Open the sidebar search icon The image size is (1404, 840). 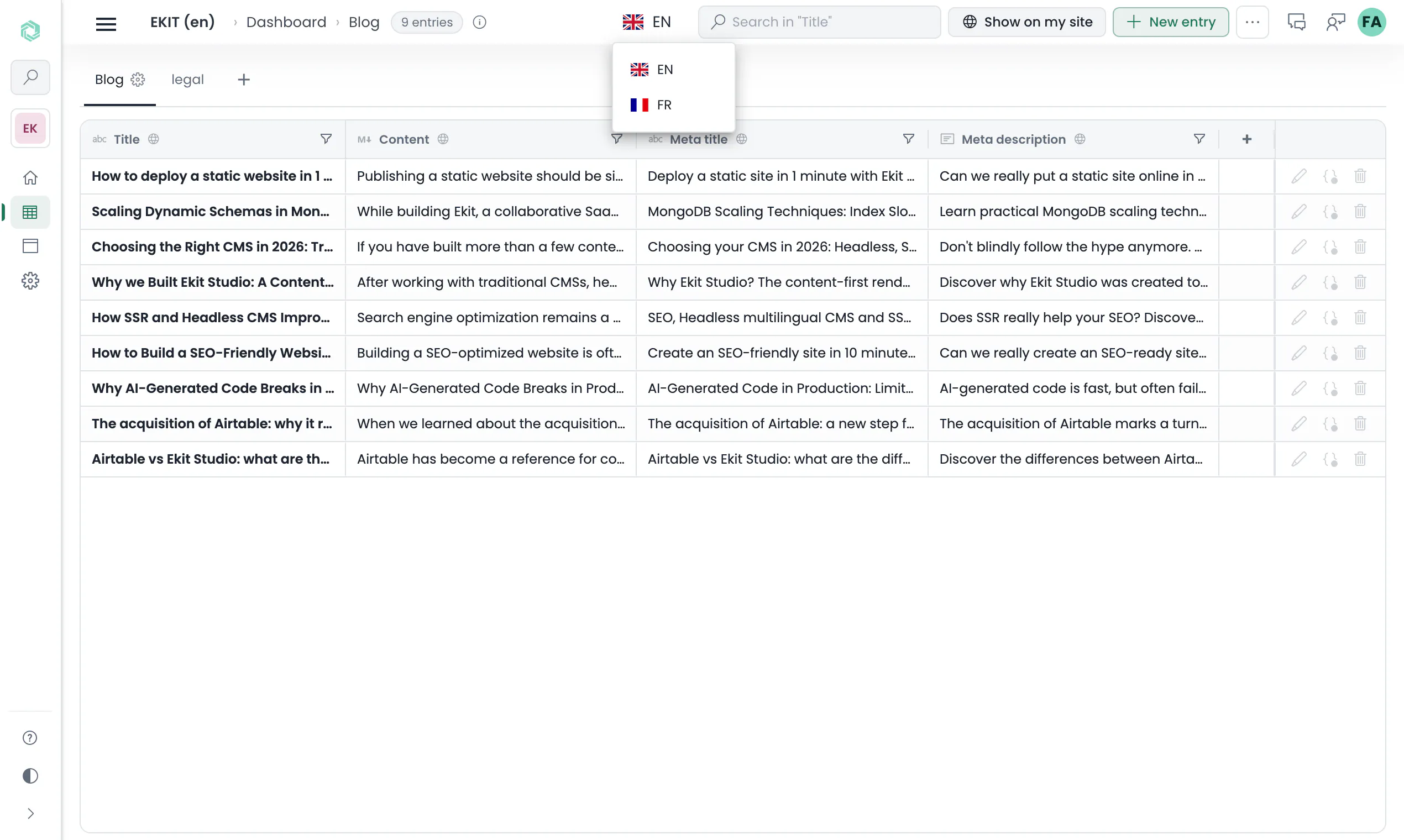pyautogui.click(x=30, y=77)
